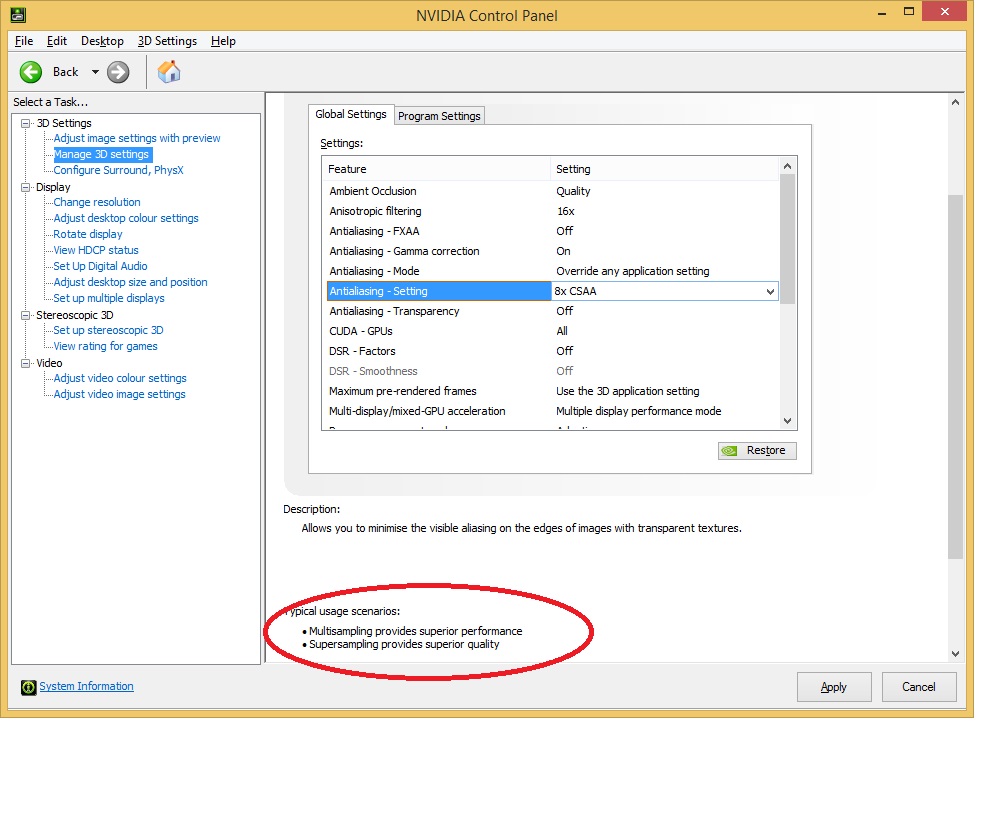Screen dimensions: 1000x817
Task: Select the Anisotropic filtering row
Action: (x=552, y=211)
